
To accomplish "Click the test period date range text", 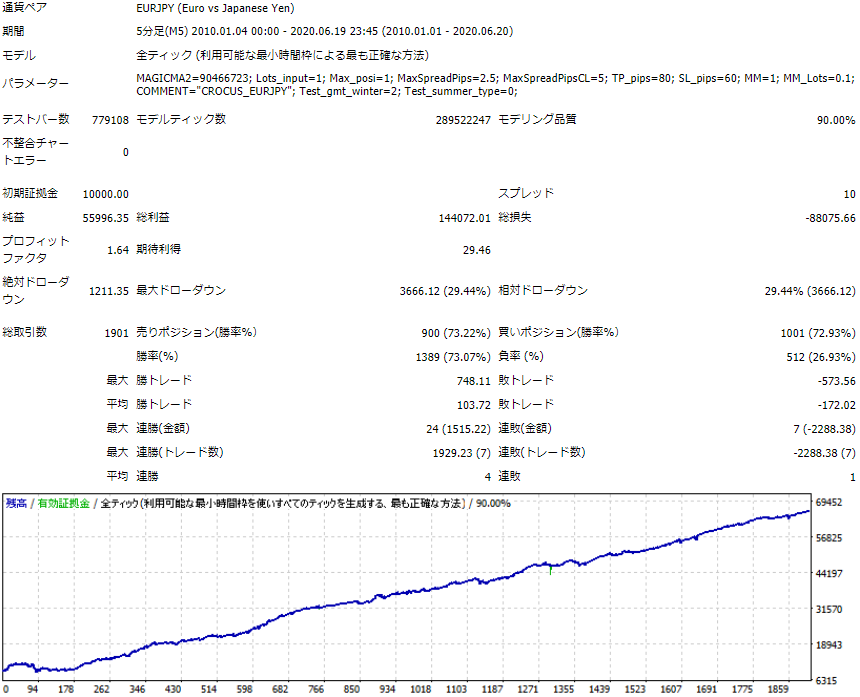I will click(324, 32).
